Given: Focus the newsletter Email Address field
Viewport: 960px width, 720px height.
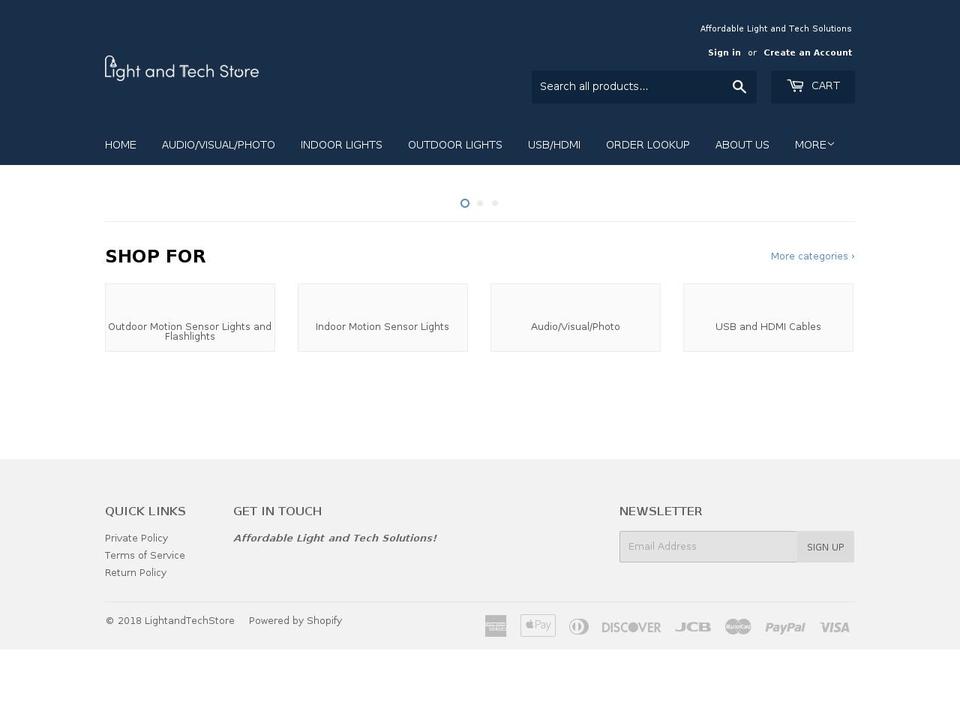Looking at the screenshot, I should click(x=708, y=547).
